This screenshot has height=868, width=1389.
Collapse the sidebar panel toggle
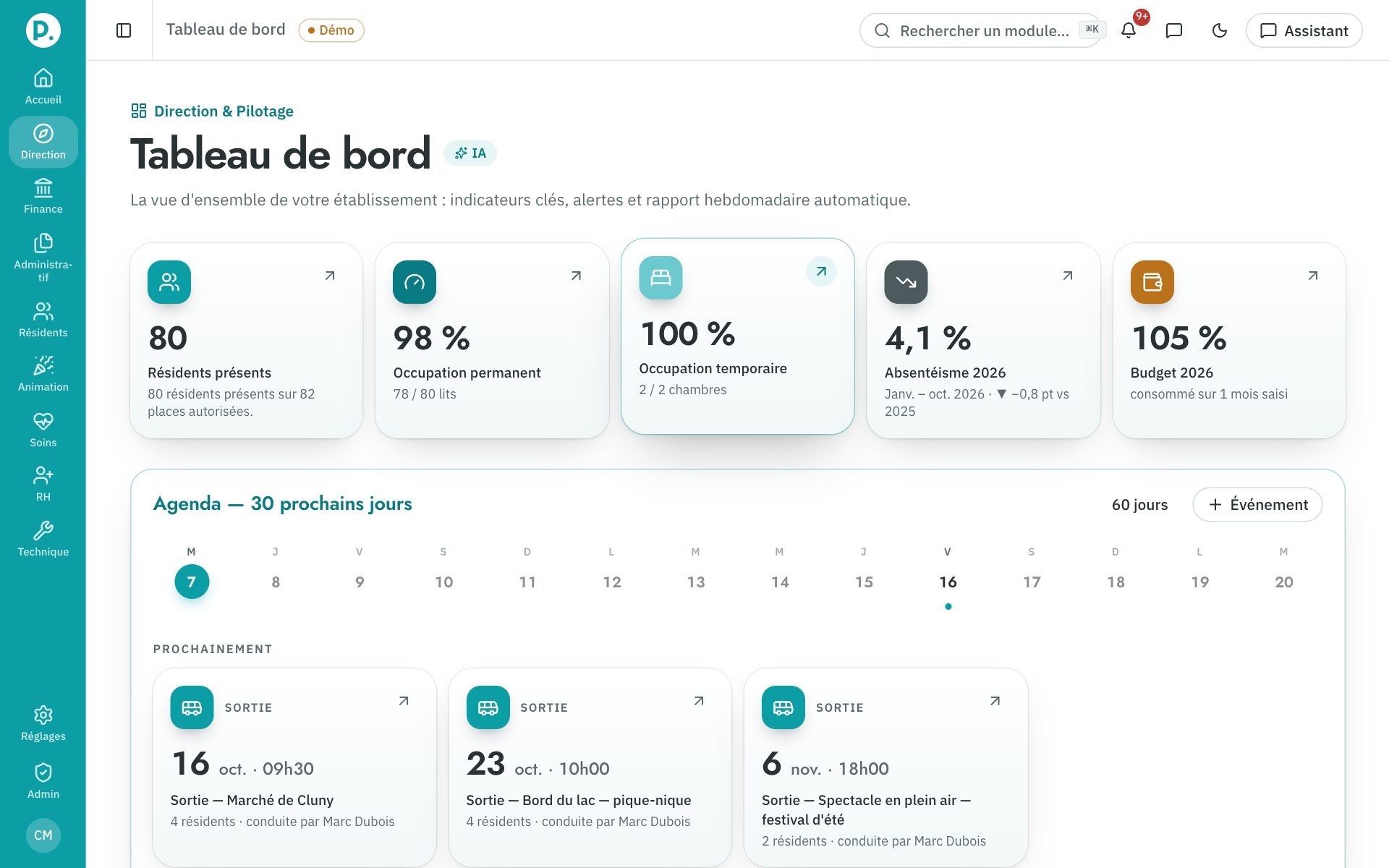pyautogui.click(x=124, y=30)
